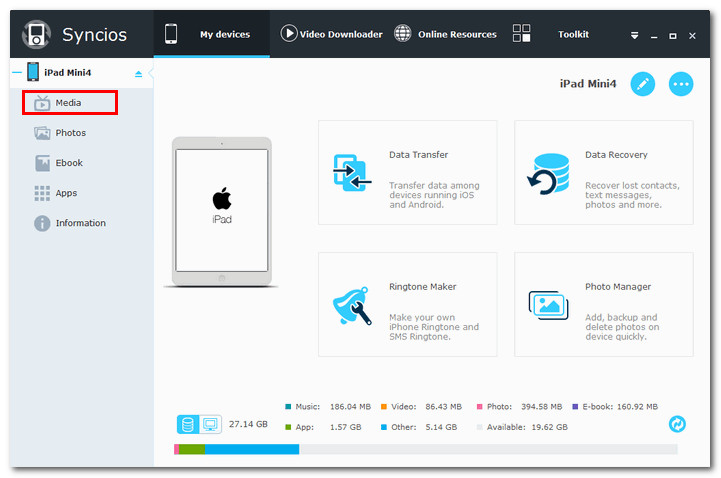This screenshot has width=721, height=478.
Task: Click the Available: 19.62 GB text
Action: [527, 427]
